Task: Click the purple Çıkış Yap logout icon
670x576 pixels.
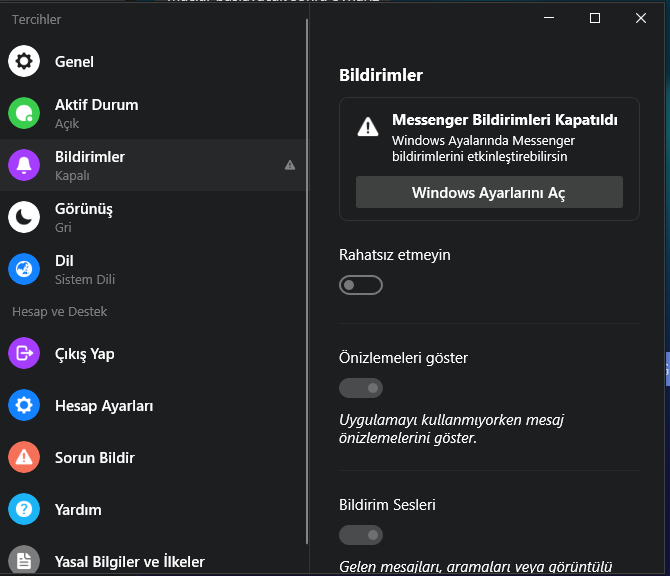Action: [x=24, y=353]
